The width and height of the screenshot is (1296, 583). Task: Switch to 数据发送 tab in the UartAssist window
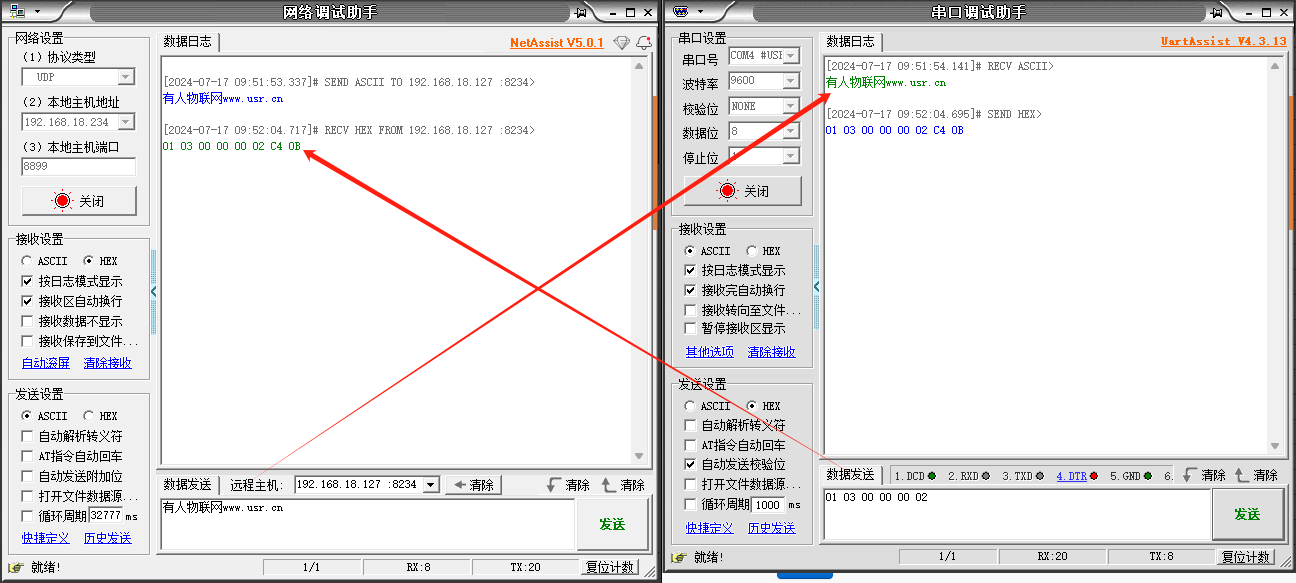[x=850, y=475]
